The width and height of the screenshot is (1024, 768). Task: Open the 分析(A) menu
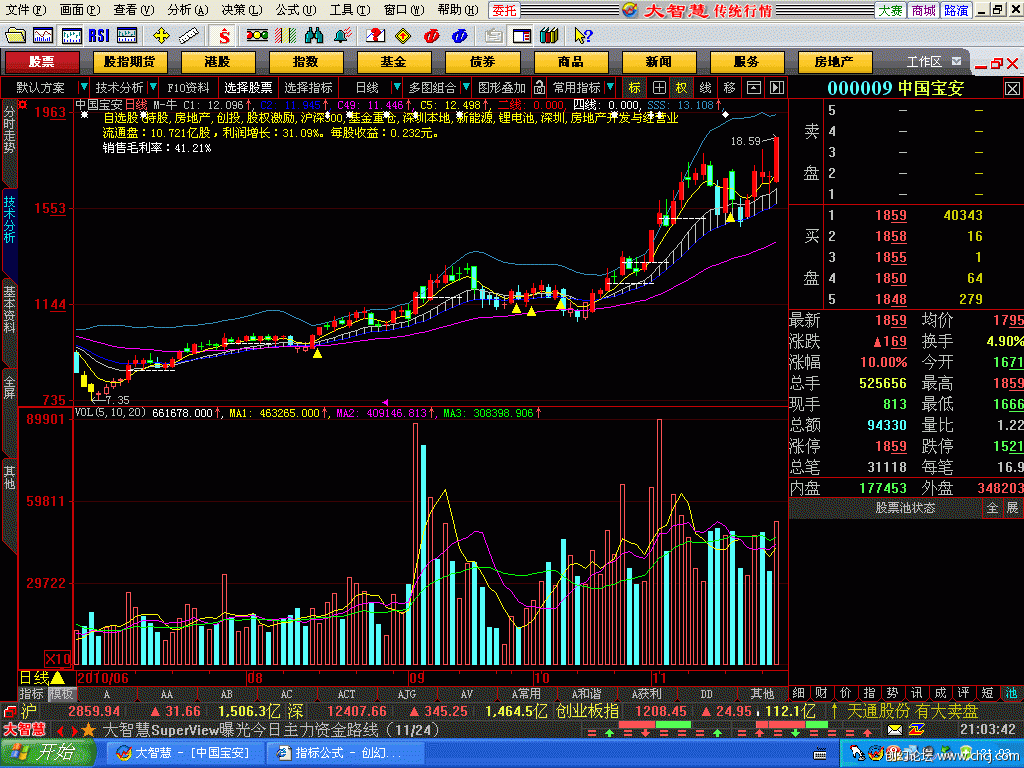[x=187, y=10]
